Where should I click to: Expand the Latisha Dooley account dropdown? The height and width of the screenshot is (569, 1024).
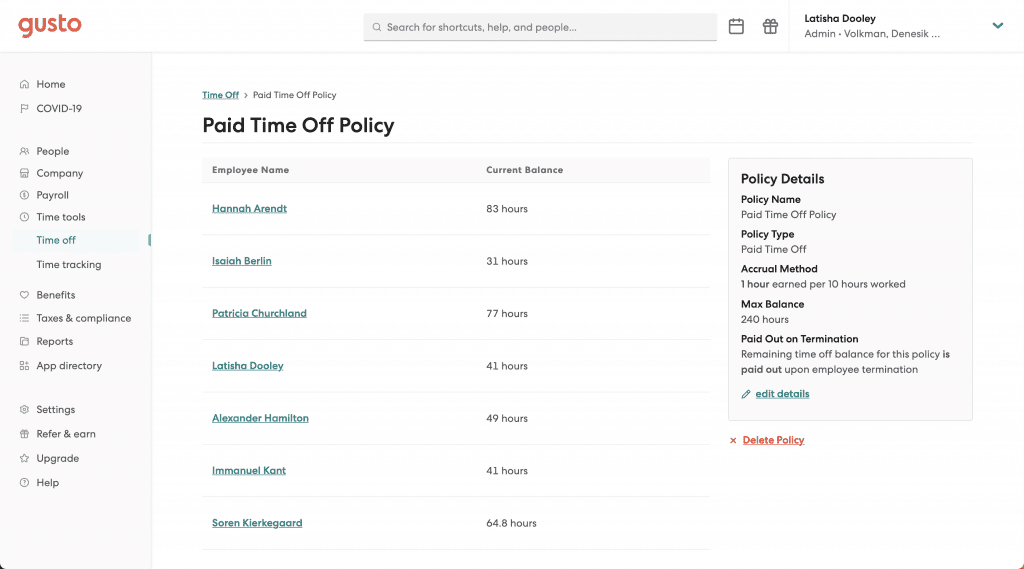997,26
